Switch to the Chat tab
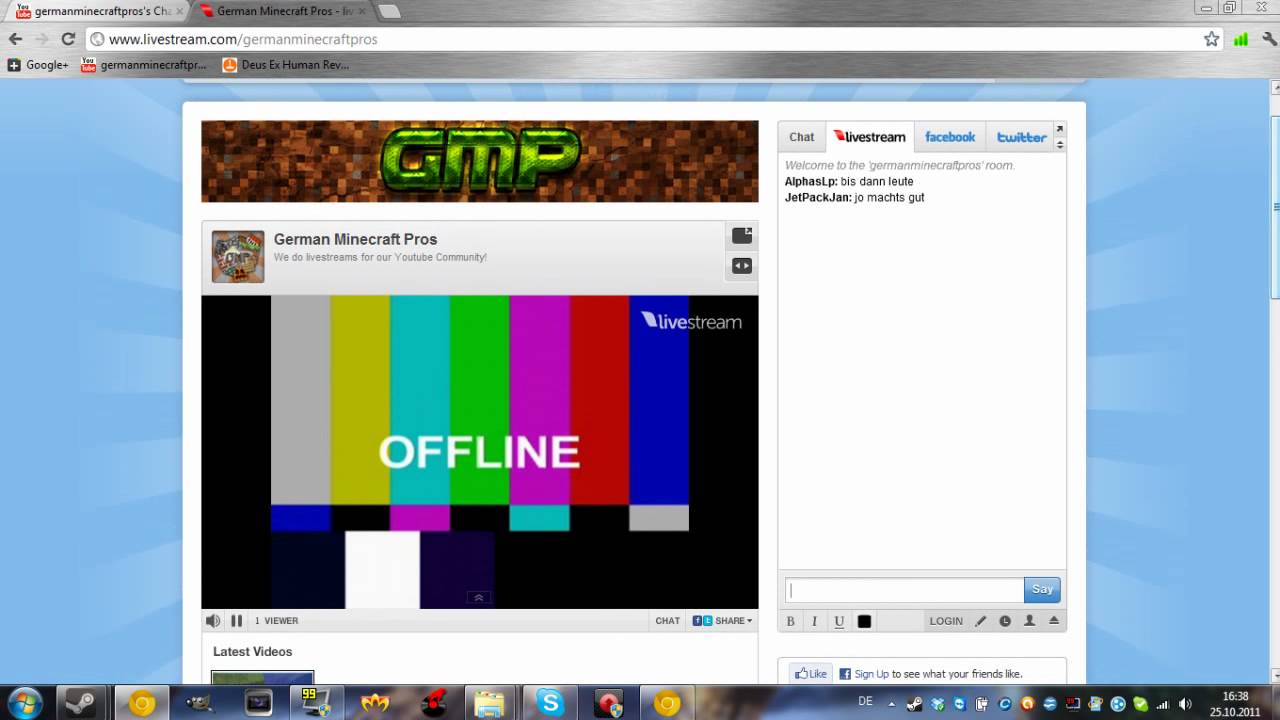 pos(802,137)
